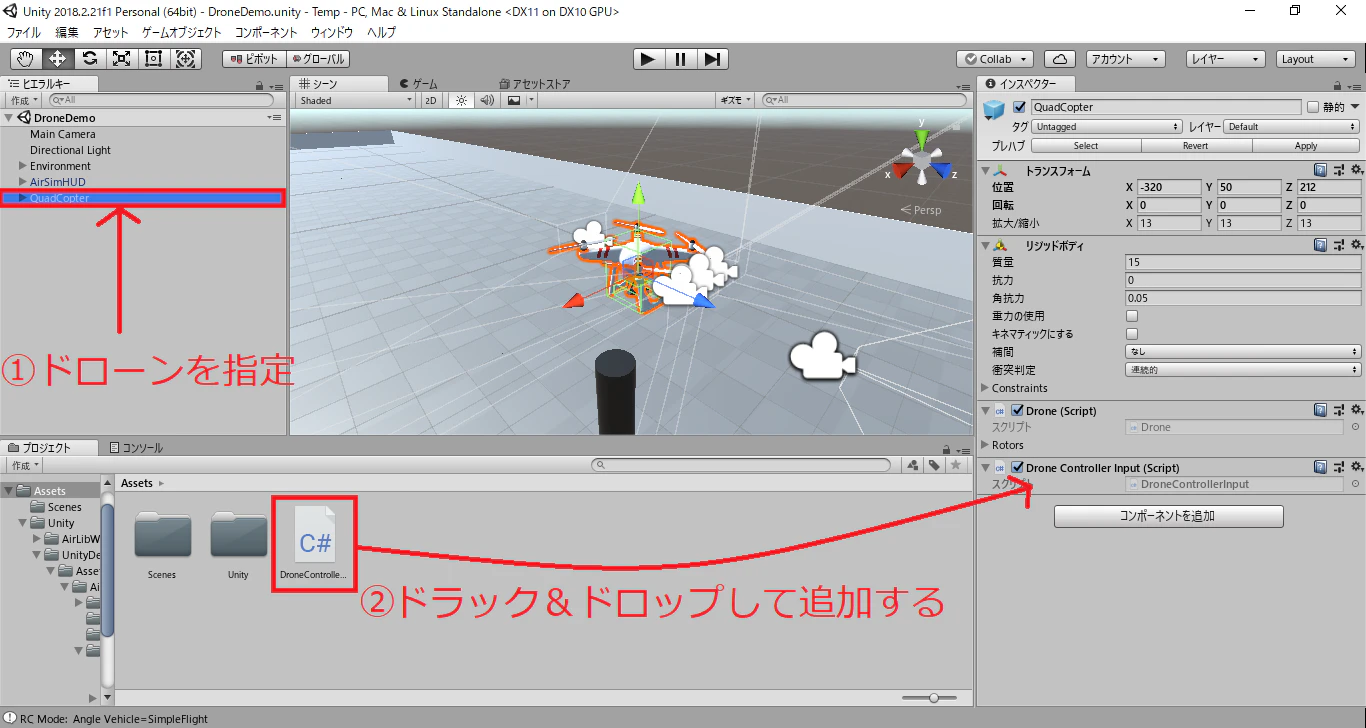Open the ファイル menu
Image resolution: width=1366 pixels, height=728 pixels.
point(24,32)
